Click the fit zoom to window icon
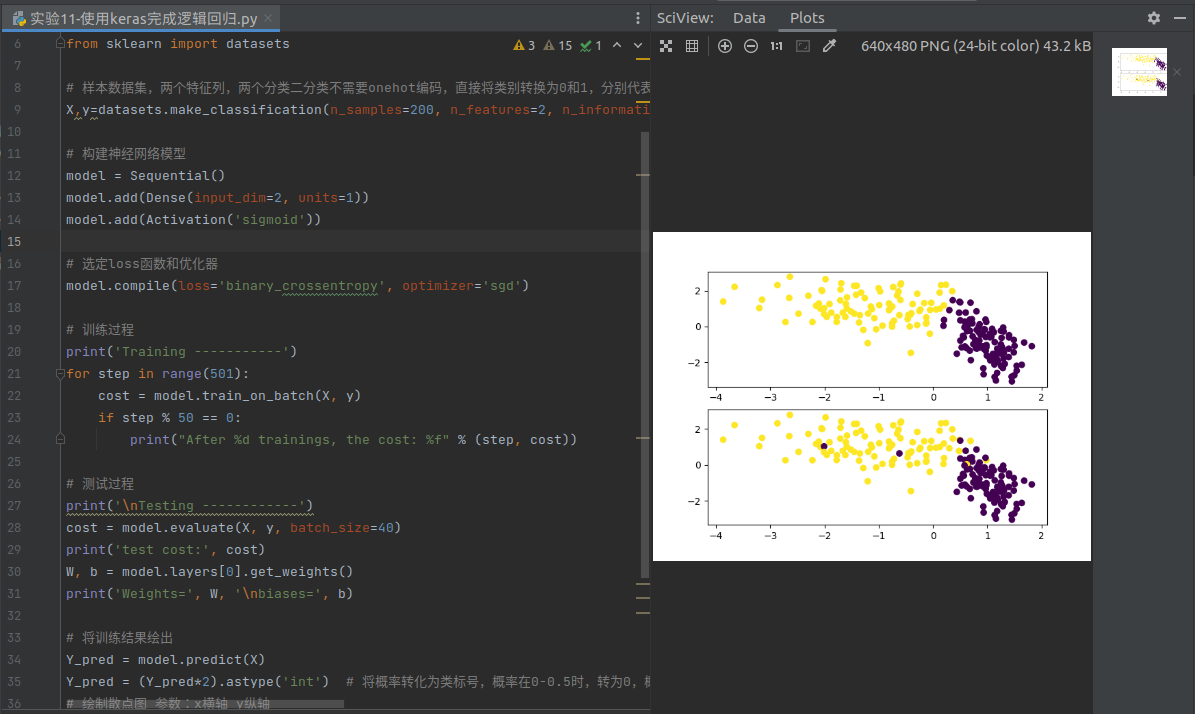Viewport: 1195px width, 714px height. 803,46
